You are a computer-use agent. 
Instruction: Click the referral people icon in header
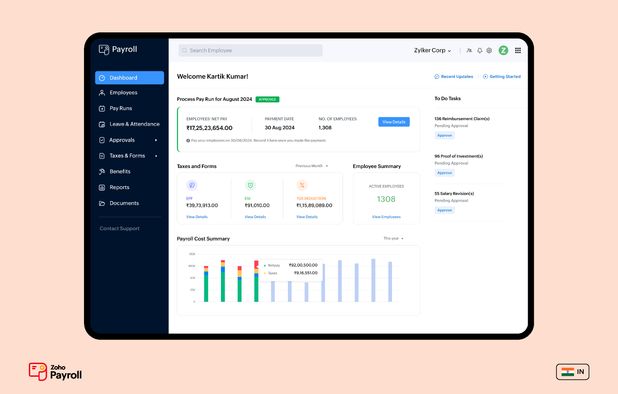(x=469, y=50)
